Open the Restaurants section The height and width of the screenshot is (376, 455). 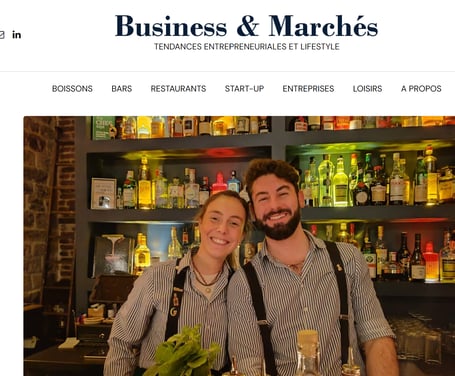178,89
